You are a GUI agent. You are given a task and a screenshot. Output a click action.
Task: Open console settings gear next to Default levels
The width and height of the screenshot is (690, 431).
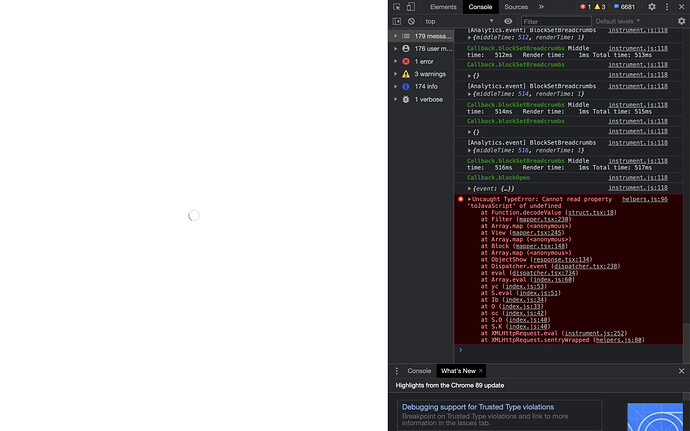[682, 21]
